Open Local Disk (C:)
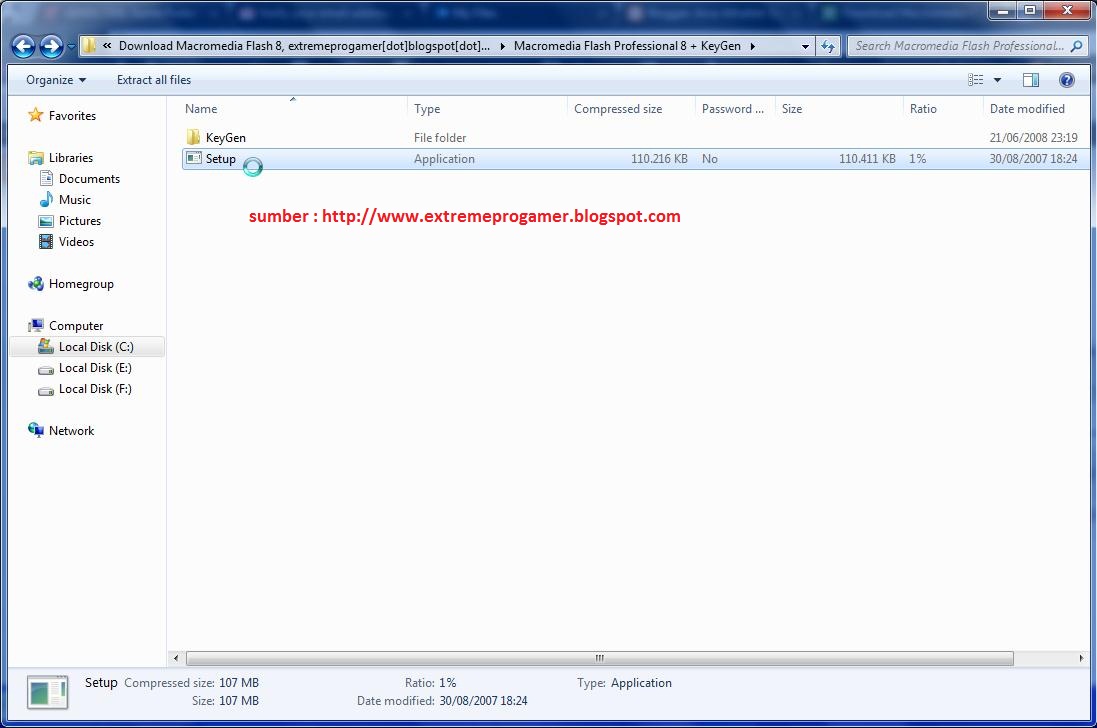1097x728 pixels. point(96,347)
